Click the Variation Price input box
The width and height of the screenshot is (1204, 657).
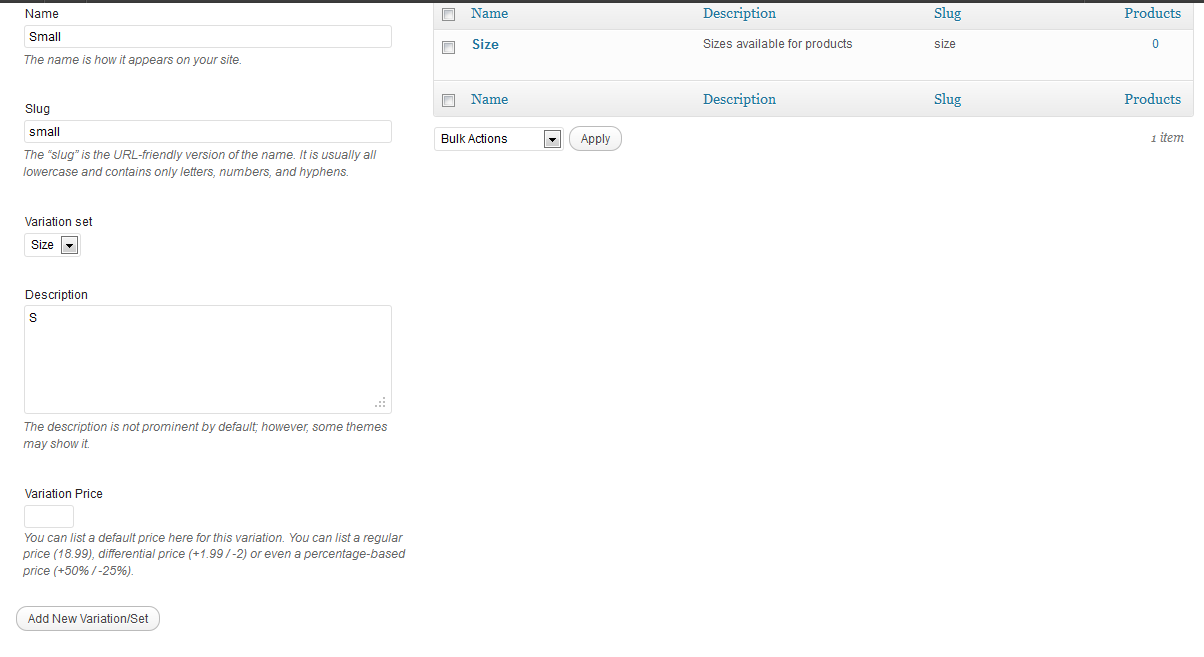coord(49,517)
